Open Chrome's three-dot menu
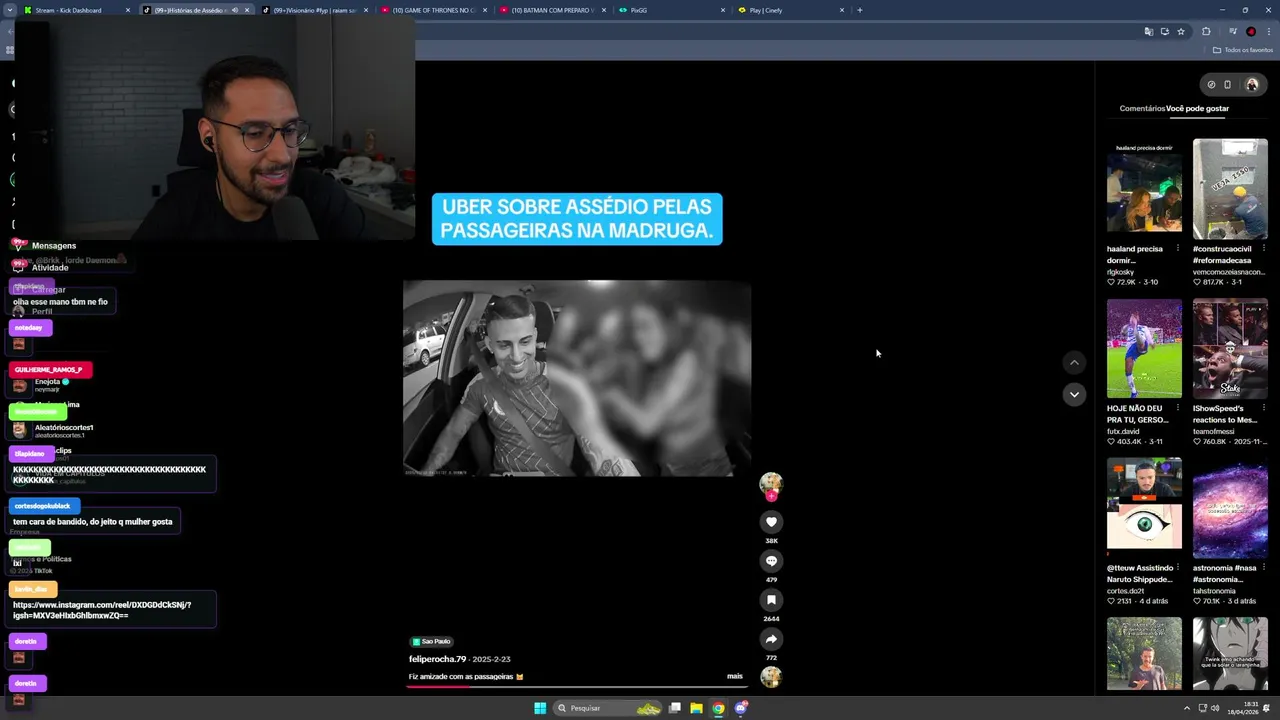Screen dimensions: 1280x720 (1268, 32)
